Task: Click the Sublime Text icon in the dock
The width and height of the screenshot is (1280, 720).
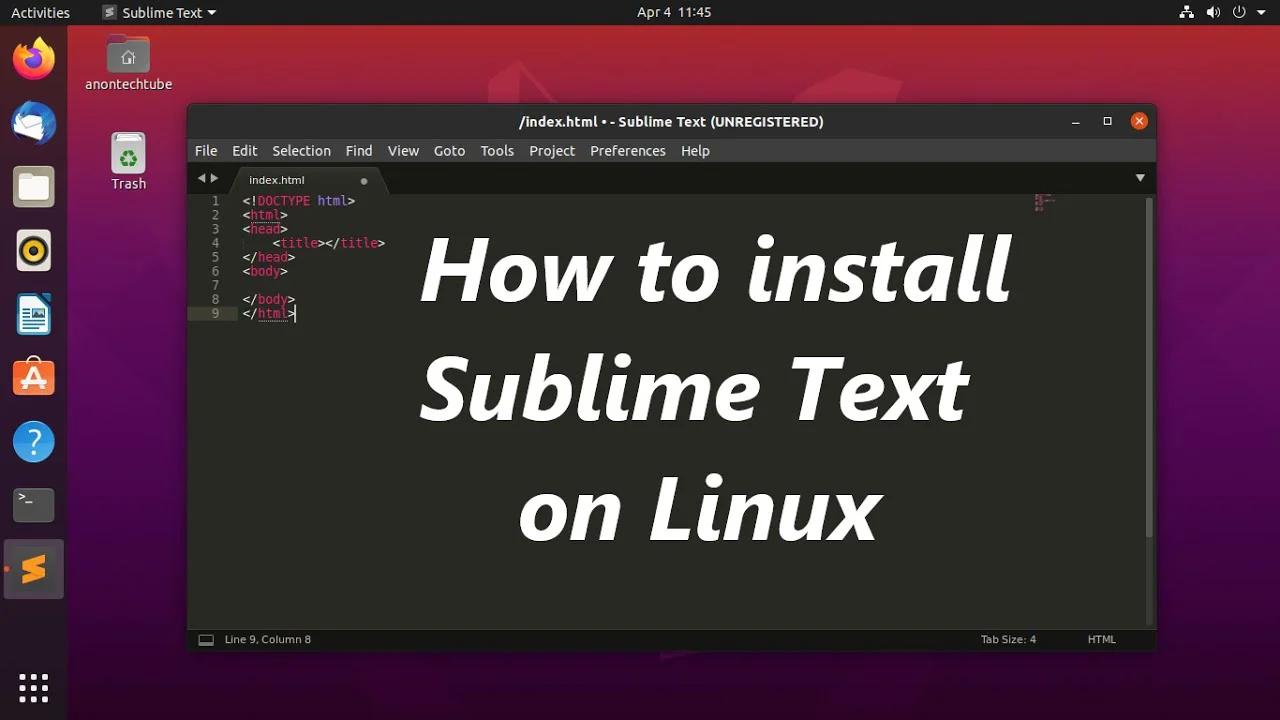Action: point(33,569)
